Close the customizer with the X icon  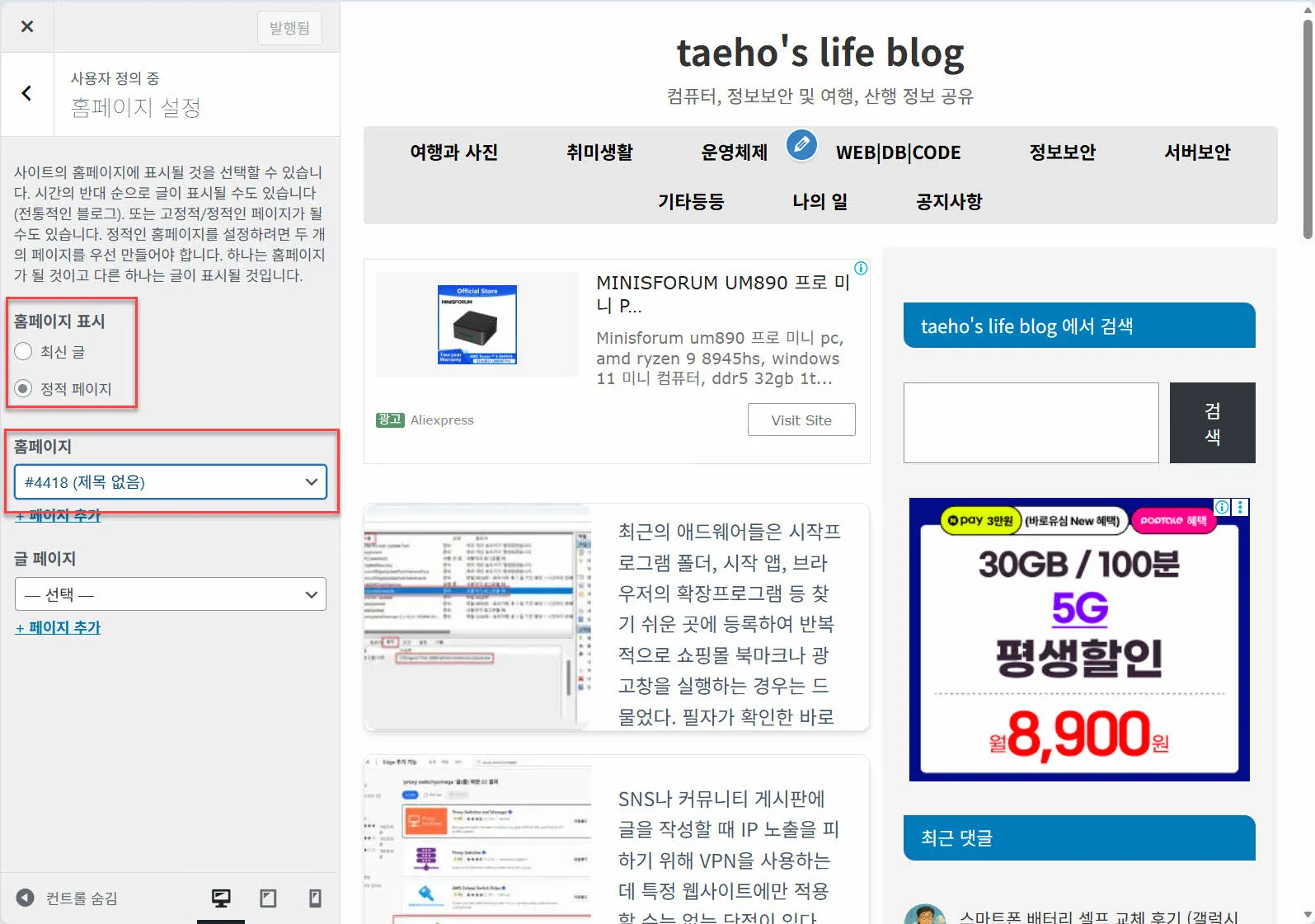[x=27, y=26]
